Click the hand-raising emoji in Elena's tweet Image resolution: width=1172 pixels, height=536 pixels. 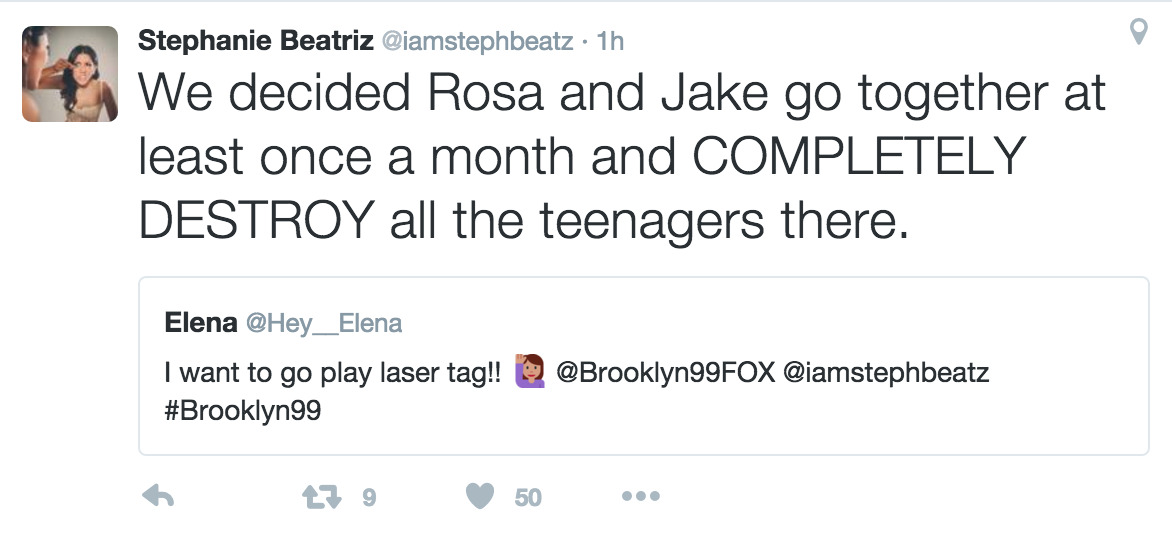529,373
